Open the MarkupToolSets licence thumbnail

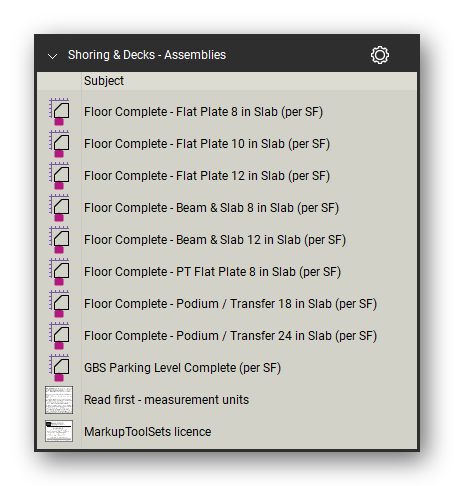59,431
